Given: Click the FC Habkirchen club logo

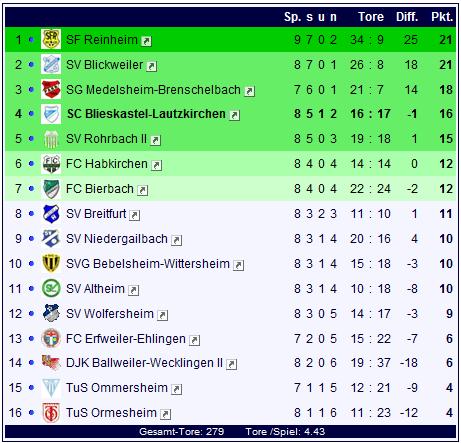Looking at the screenshot, I should (x=51, y=164).
